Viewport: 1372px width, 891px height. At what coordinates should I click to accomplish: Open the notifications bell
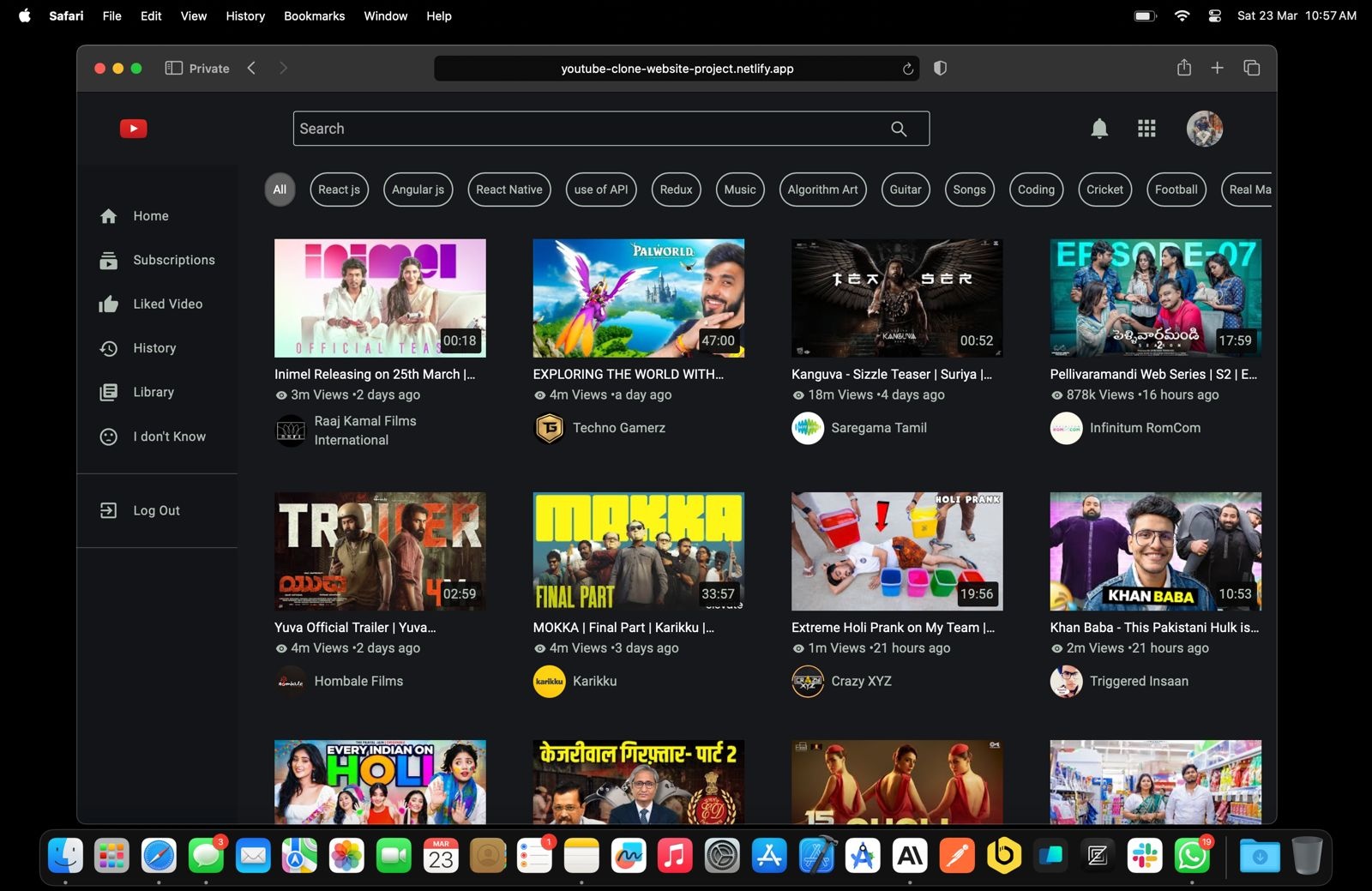(1098, 129)
